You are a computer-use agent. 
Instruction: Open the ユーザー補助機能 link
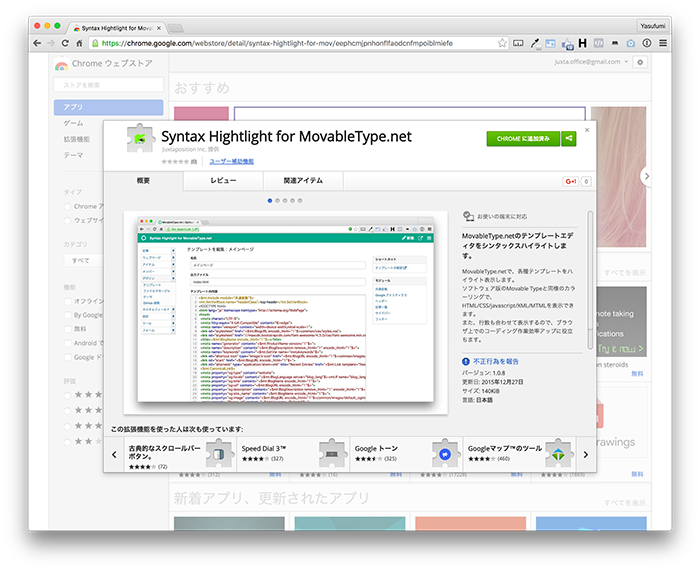[232, 162]
